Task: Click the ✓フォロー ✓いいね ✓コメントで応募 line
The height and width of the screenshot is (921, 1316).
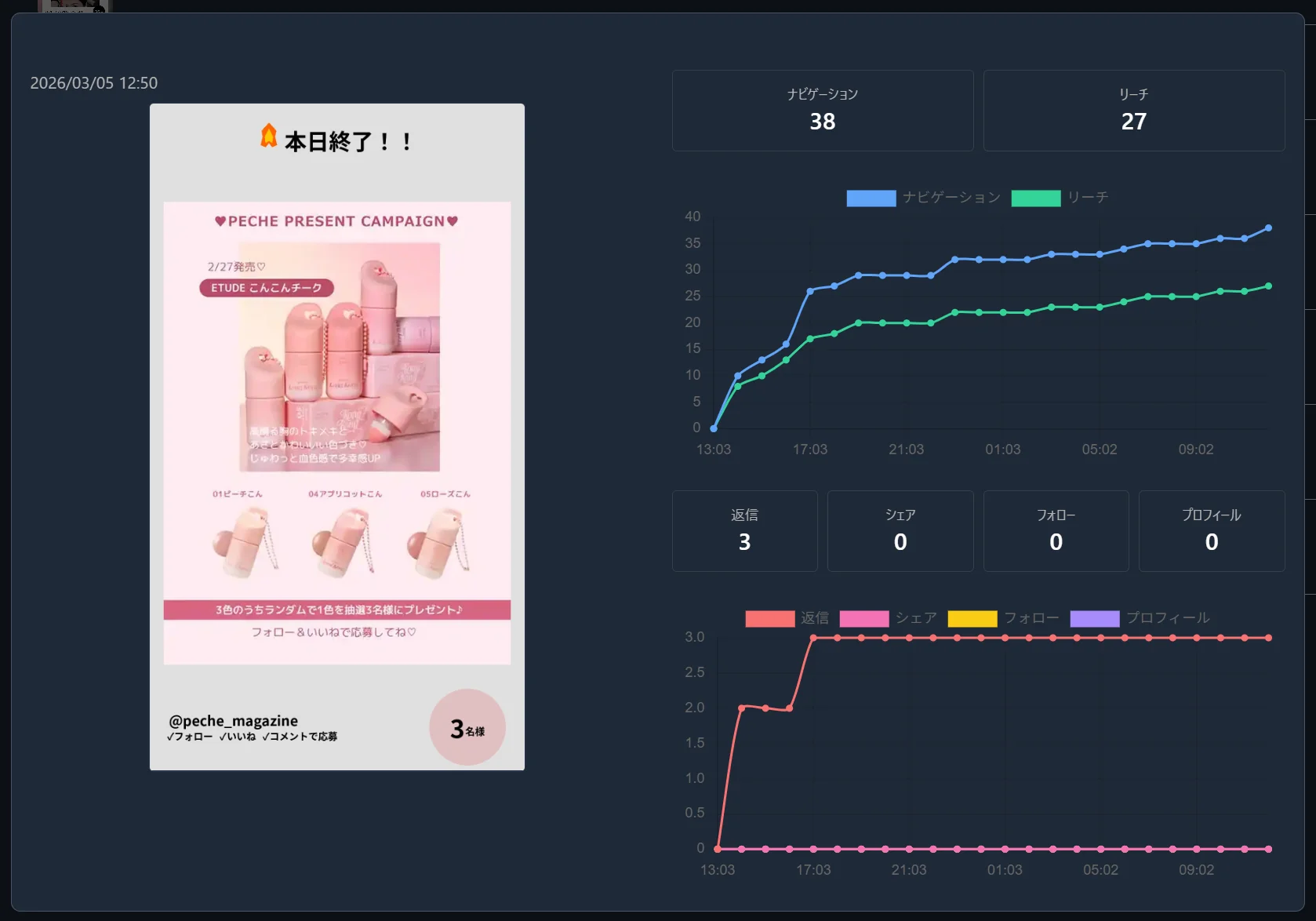Action: (252, 737)
